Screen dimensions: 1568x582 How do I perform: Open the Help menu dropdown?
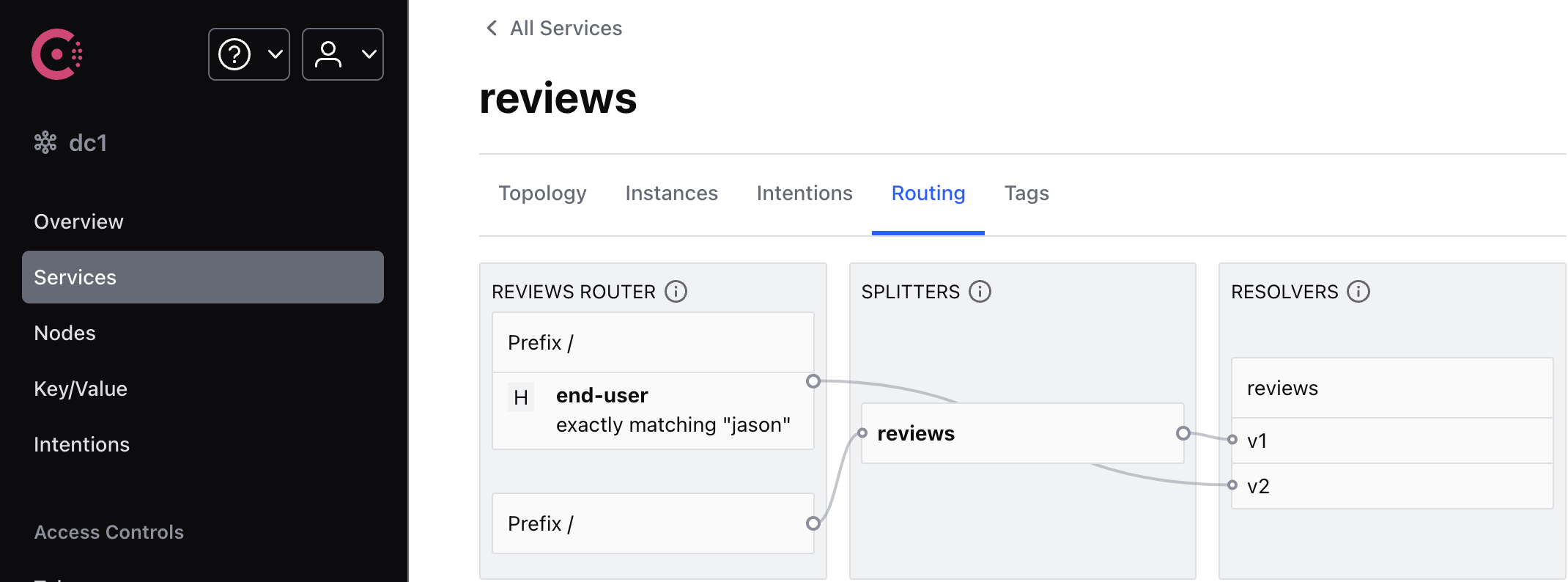(x=249, y=54)
